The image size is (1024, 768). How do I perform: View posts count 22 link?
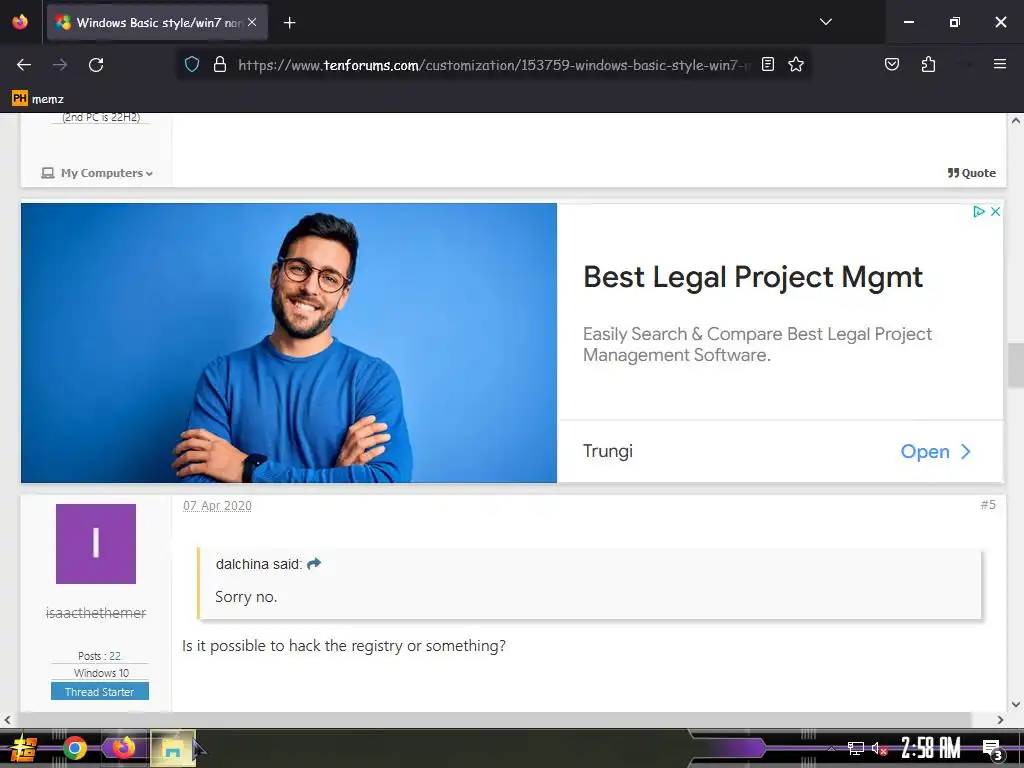click(x=115, y=656)
